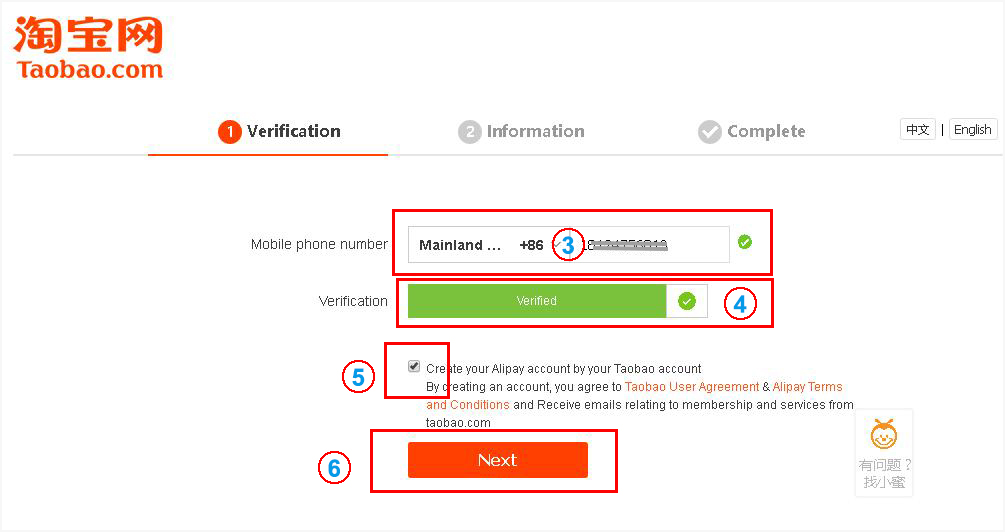Uncheck the Create your Alipay account checkbox
1005x532 pixels.
[414, 367]
